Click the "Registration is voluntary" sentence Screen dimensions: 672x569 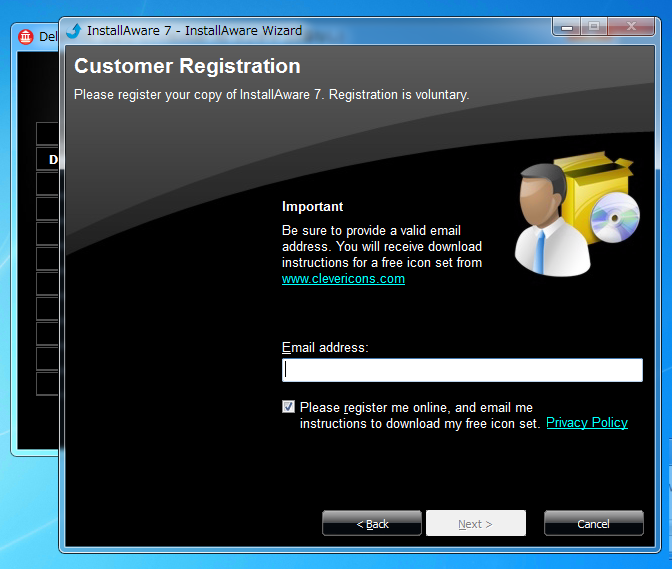click(399, 94)
